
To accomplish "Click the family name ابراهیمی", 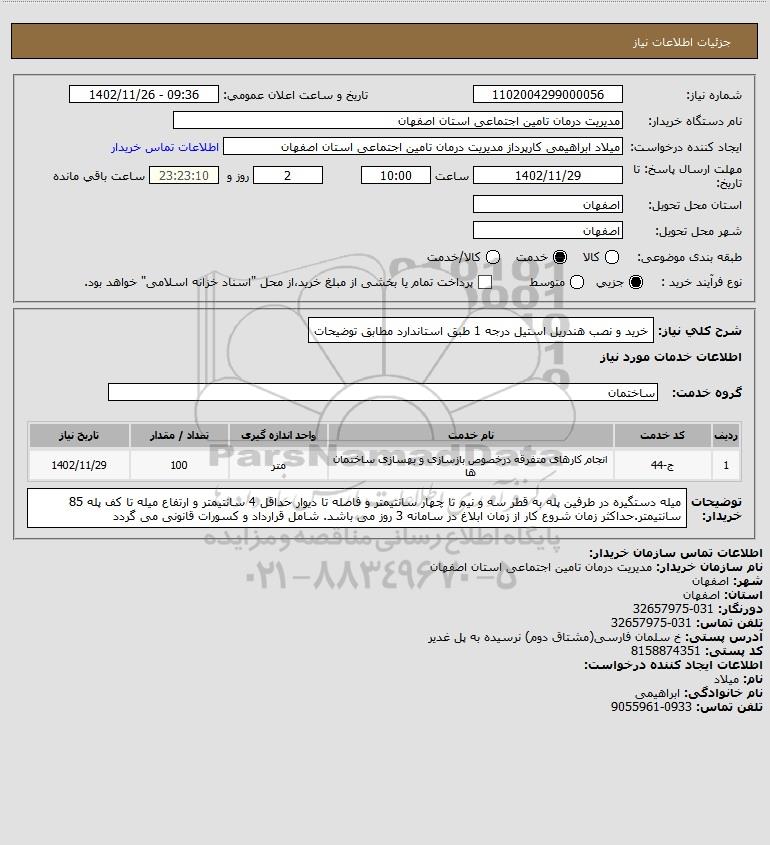I will (x=656, y=693).
